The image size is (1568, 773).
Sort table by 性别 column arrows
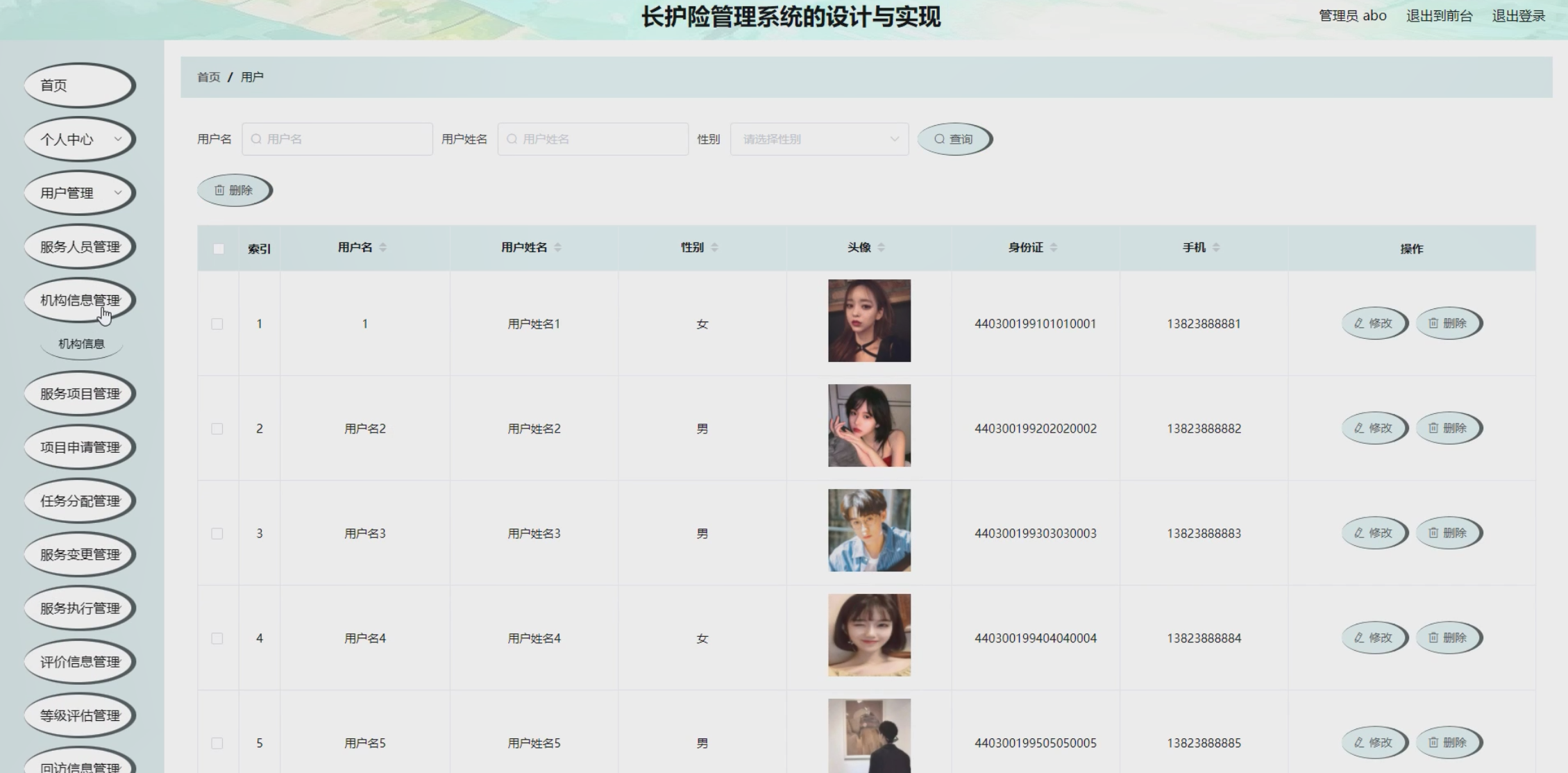(x=715, y=248)
